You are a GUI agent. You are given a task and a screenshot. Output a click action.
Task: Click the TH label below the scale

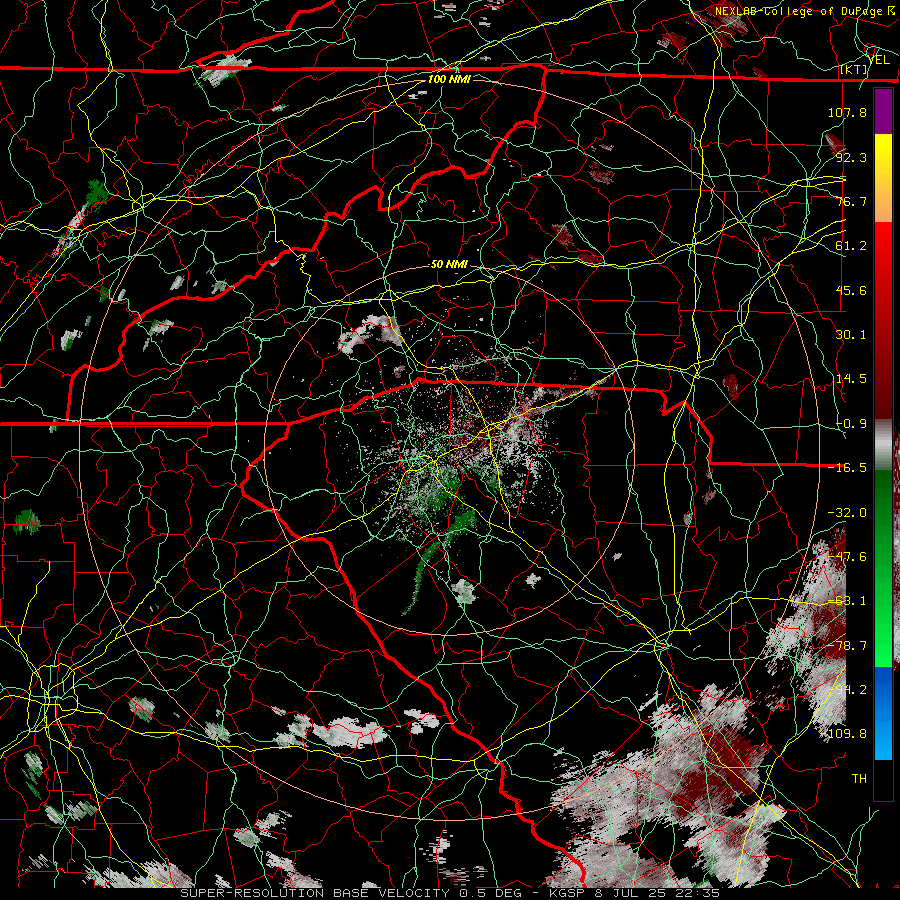click(x=859, y=779)
